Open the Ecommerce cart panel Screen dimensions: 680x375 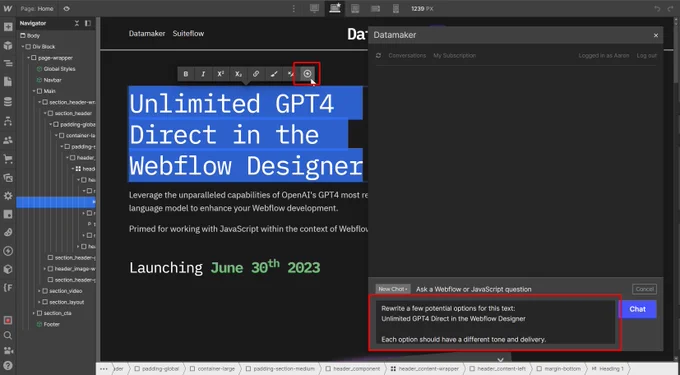click(8, 159)
